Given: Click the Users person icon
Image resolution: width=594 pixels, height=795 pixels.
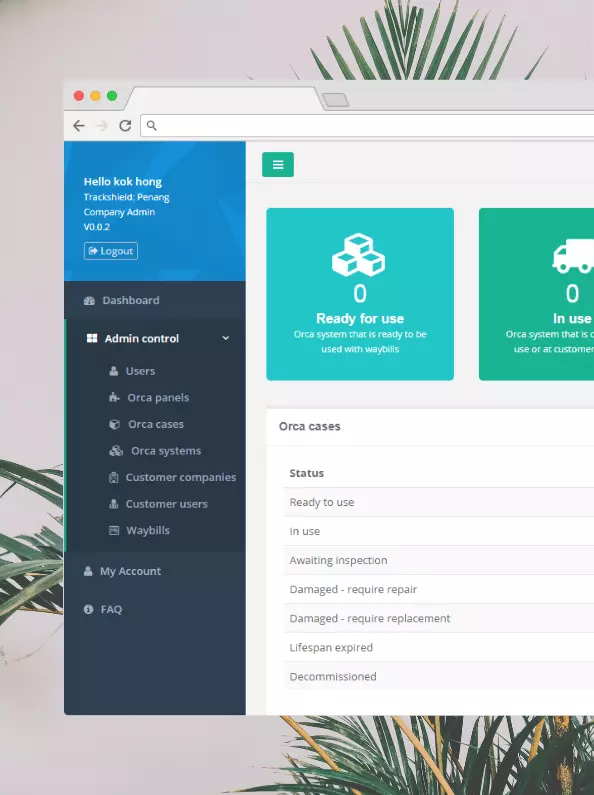Looking at the screenshot, I should 114,371.
